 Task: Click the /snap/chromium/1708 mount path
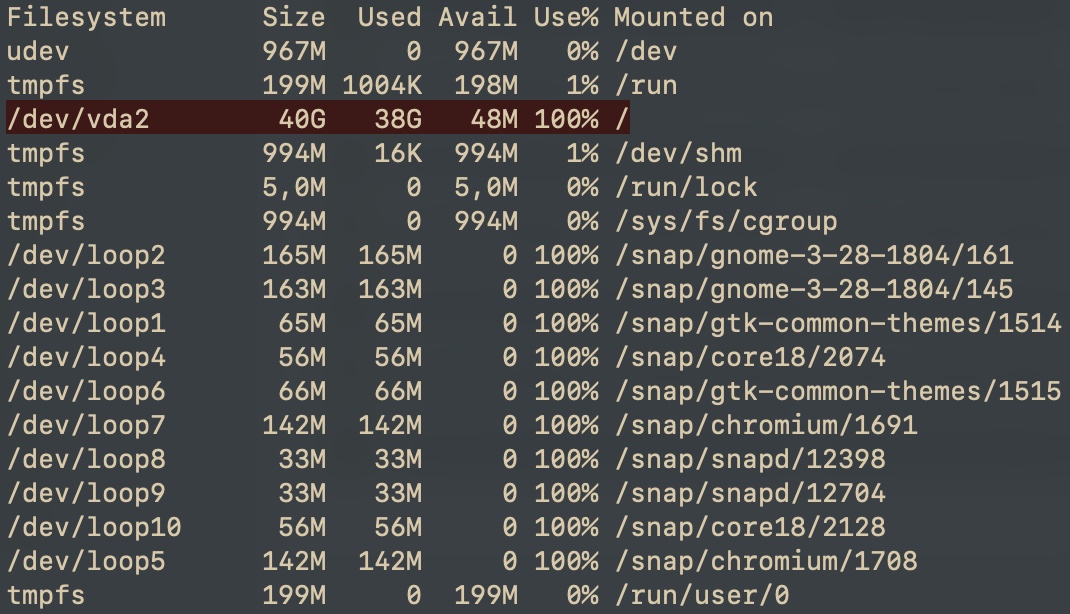[765, 561]
